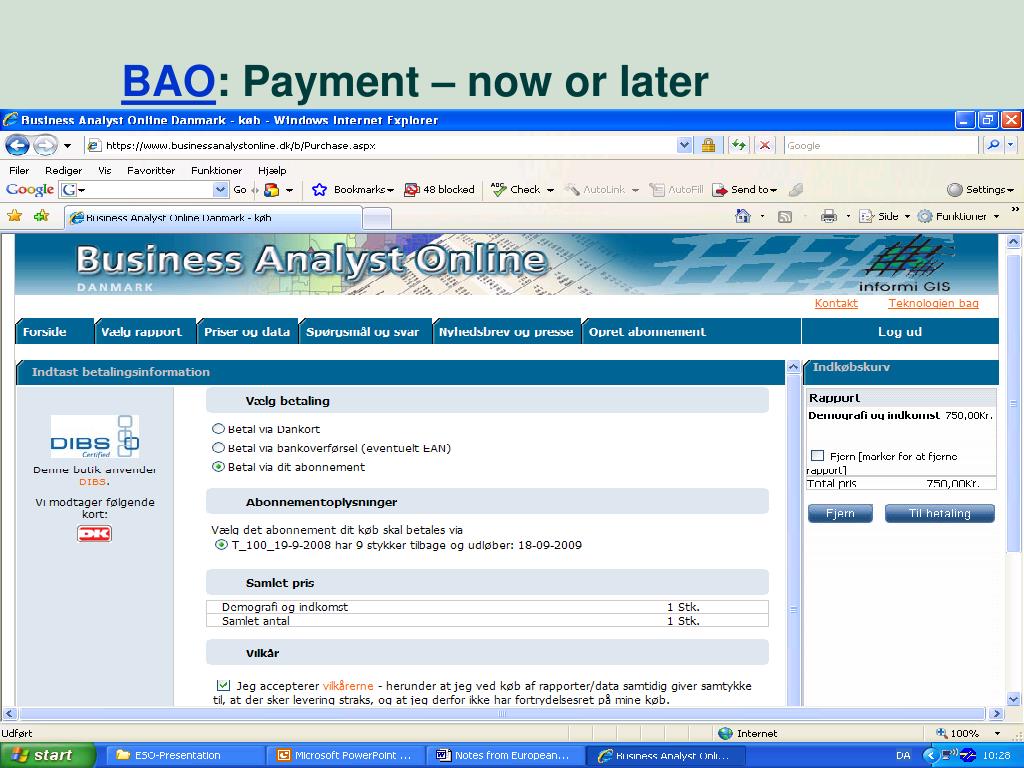
Task: Click the browser Back arrow button
Action: (x=17, y=145)
